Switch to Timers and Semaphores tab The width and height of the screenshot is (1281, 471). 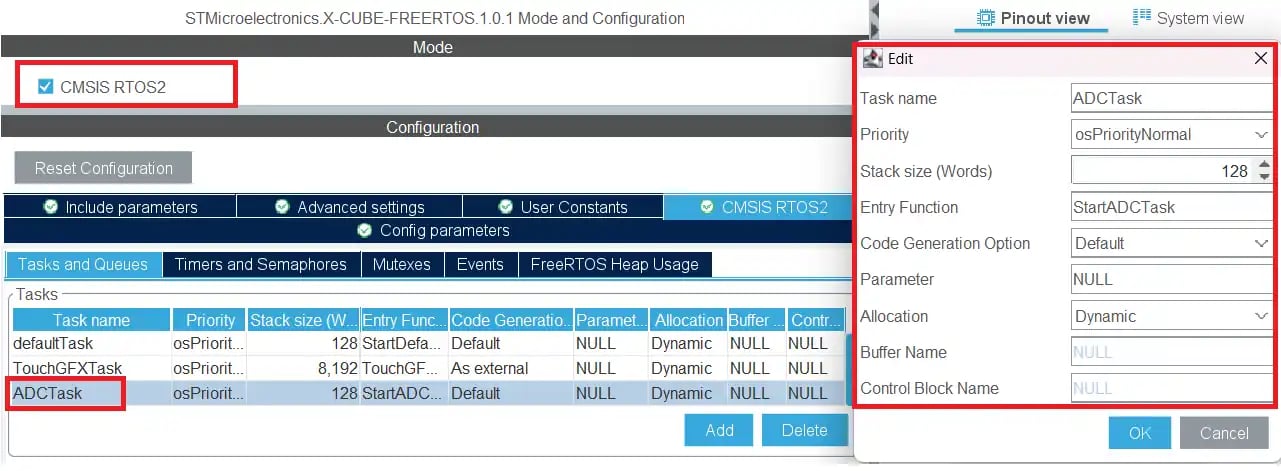[x=260, y=264]
